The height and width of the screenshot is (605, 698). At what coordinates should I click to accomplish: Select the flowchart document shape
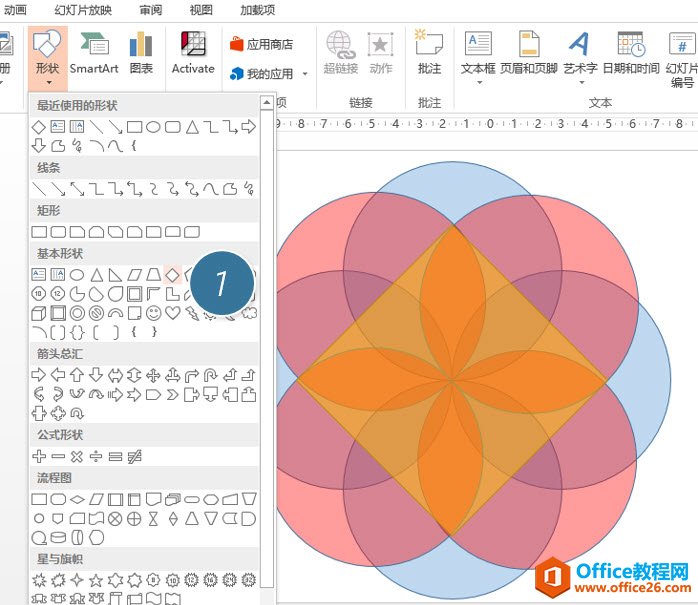[154, 499]
